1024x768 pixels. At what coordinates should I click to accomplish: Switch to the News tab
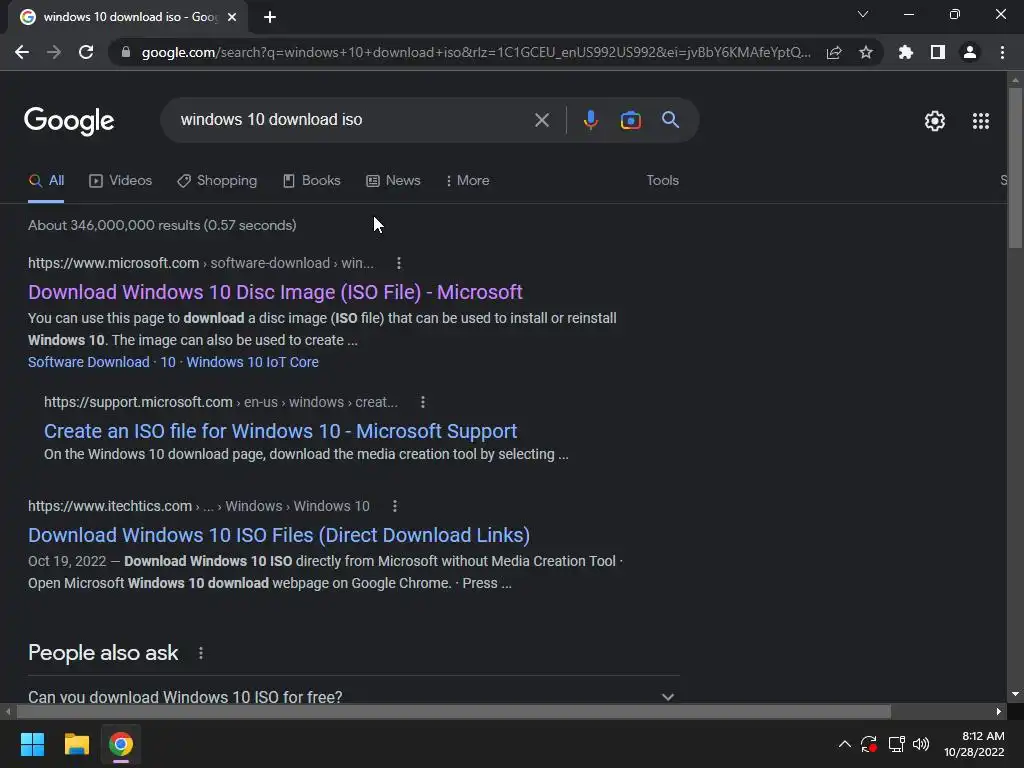point(393,181)
